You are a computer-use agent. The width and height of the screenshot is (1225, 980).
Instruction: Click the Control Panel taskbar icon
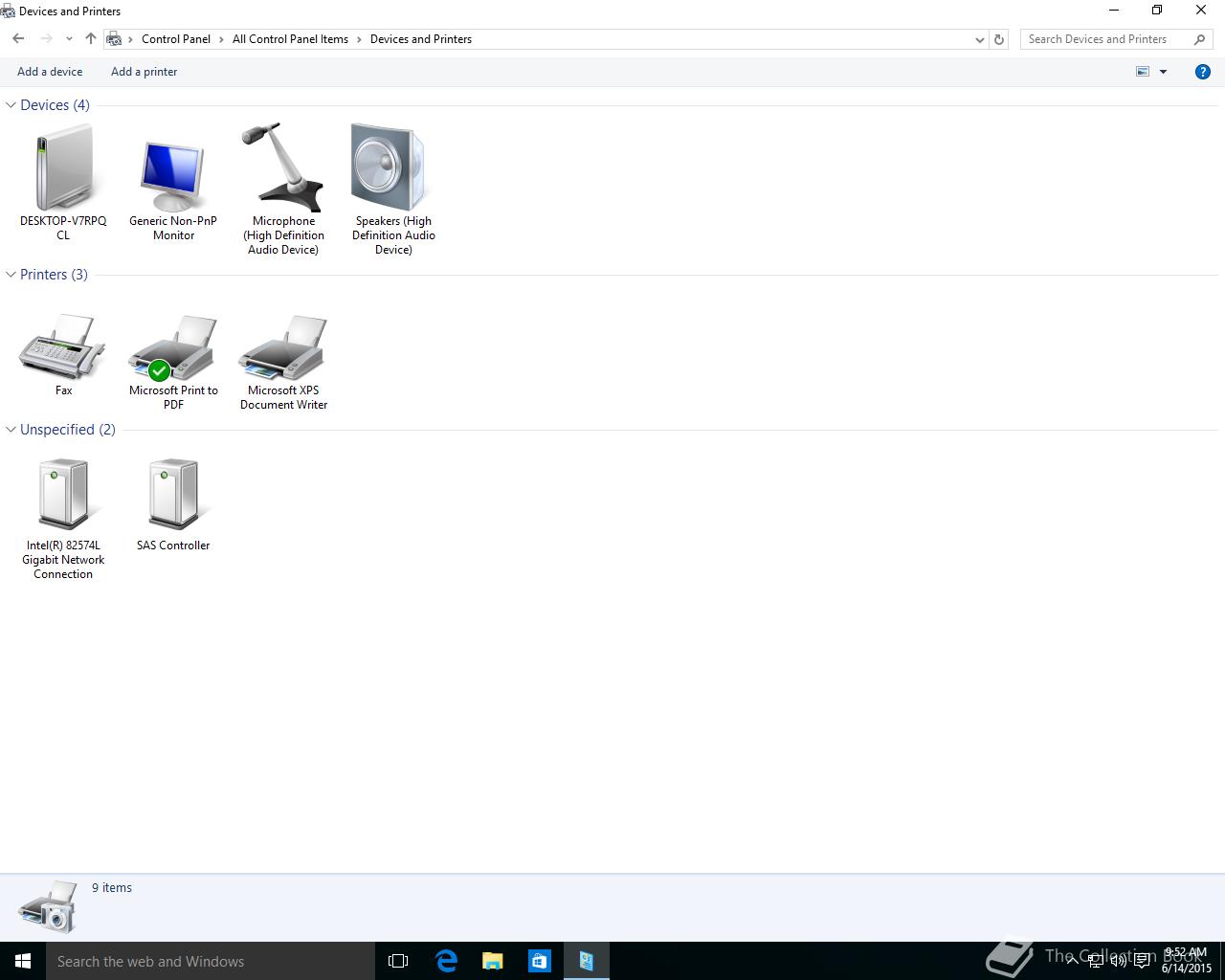[587, 961]
